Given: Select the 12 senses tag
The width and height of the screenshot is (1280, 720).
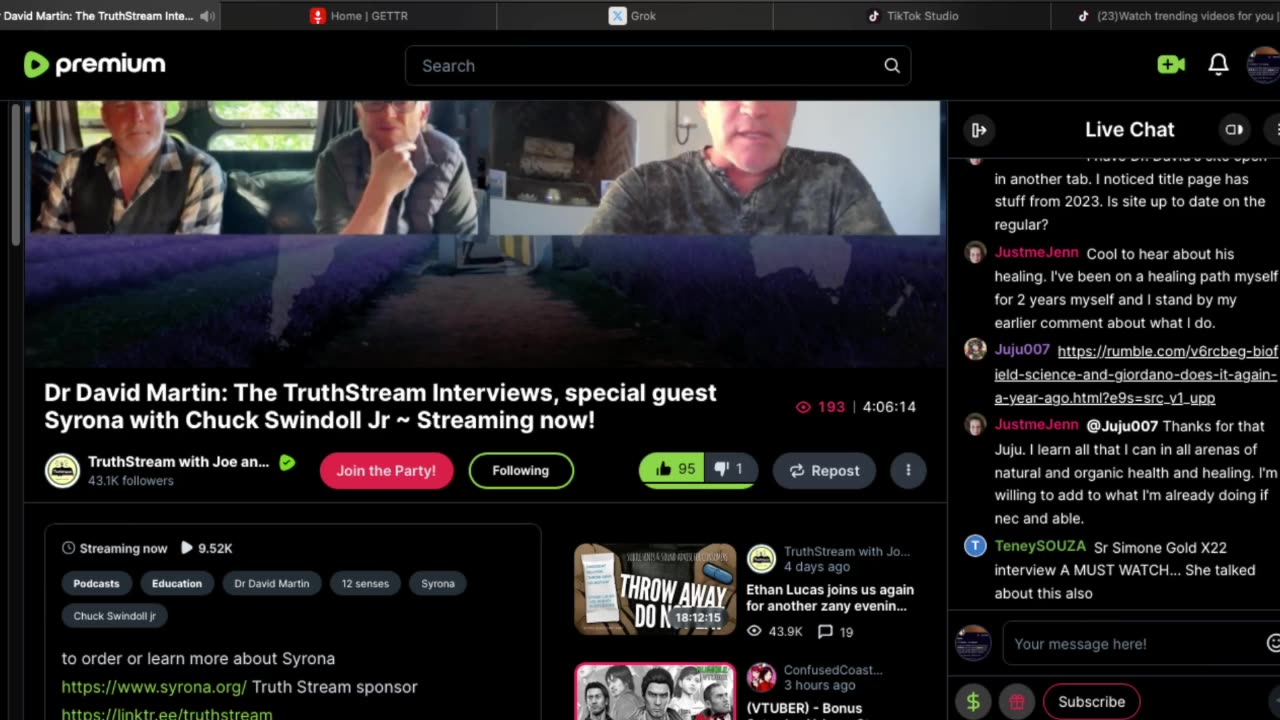Looking at the screenshot, I should tap(365, 584).
